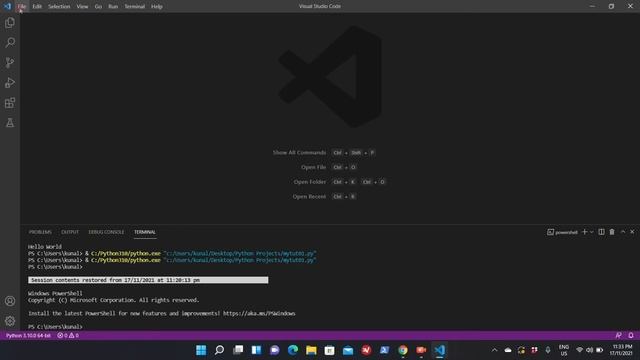Split the terminal
This screenshot has width=640, height=360.
click(x=601, y=232)
